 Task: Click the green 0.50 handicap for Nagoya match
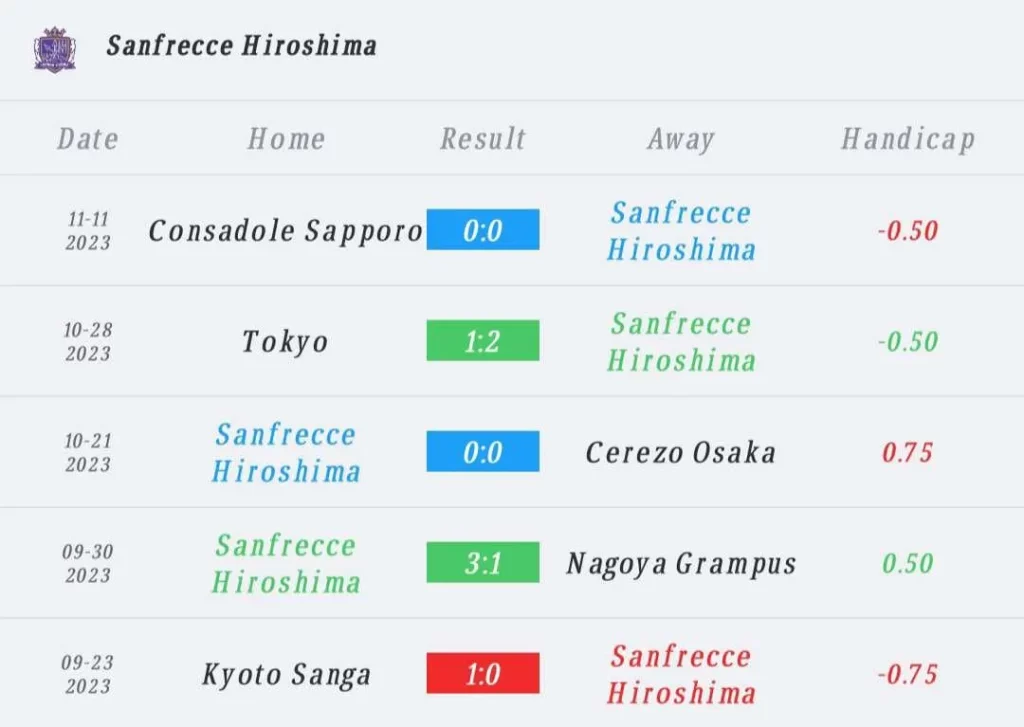click(908, 564)
